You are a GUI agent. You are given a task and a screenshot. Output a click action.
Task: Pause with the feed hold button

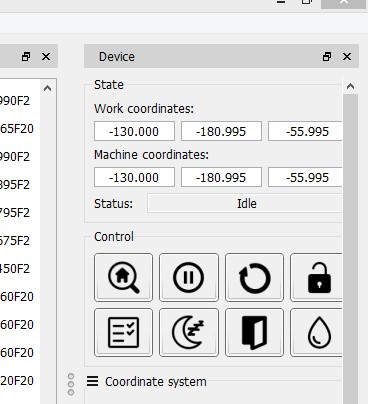[189, 277]
